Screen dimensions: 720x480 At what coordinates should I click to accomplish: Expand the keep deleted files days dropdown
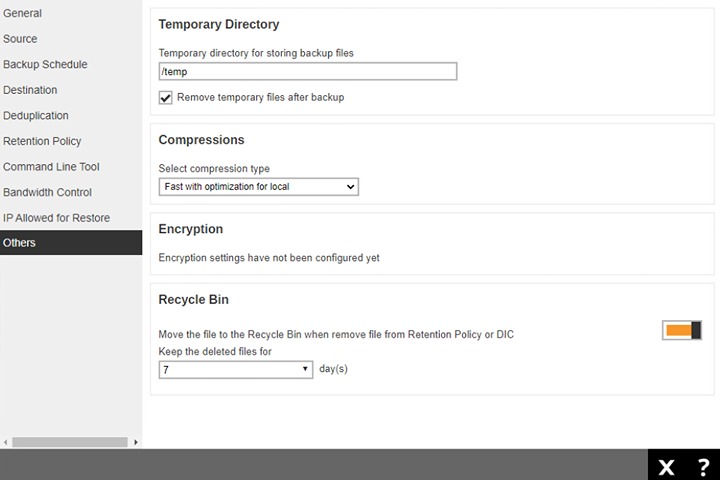coord(236,369)
